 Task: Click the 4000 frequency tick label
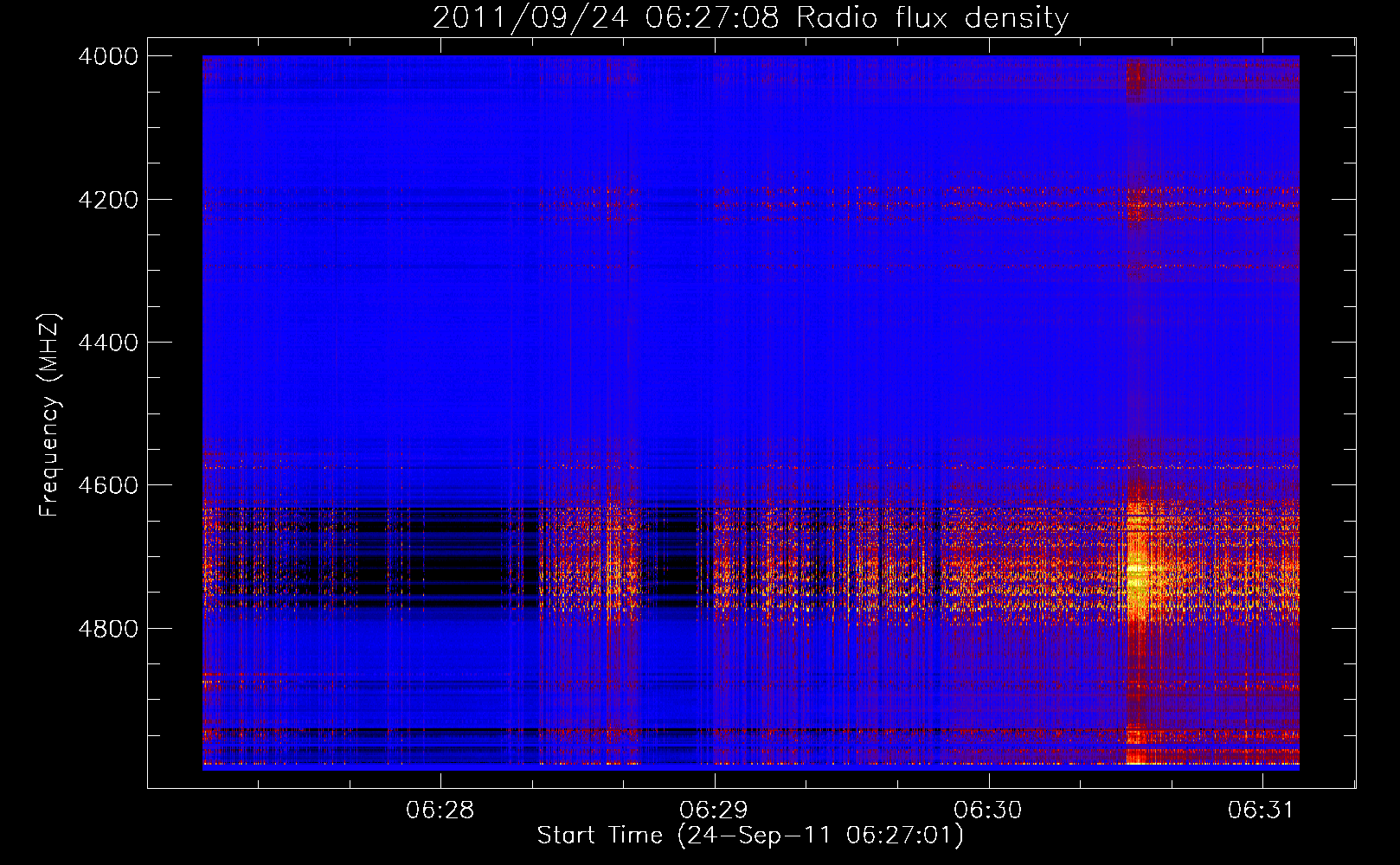click(x=108, y=56)
